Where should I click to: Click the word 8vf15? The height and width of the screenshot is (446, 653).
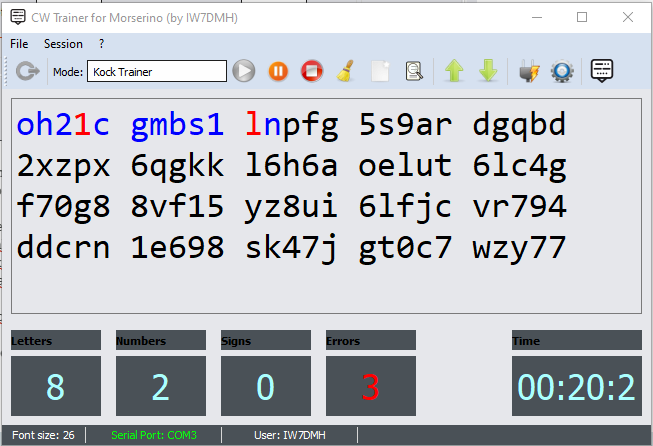177,206
